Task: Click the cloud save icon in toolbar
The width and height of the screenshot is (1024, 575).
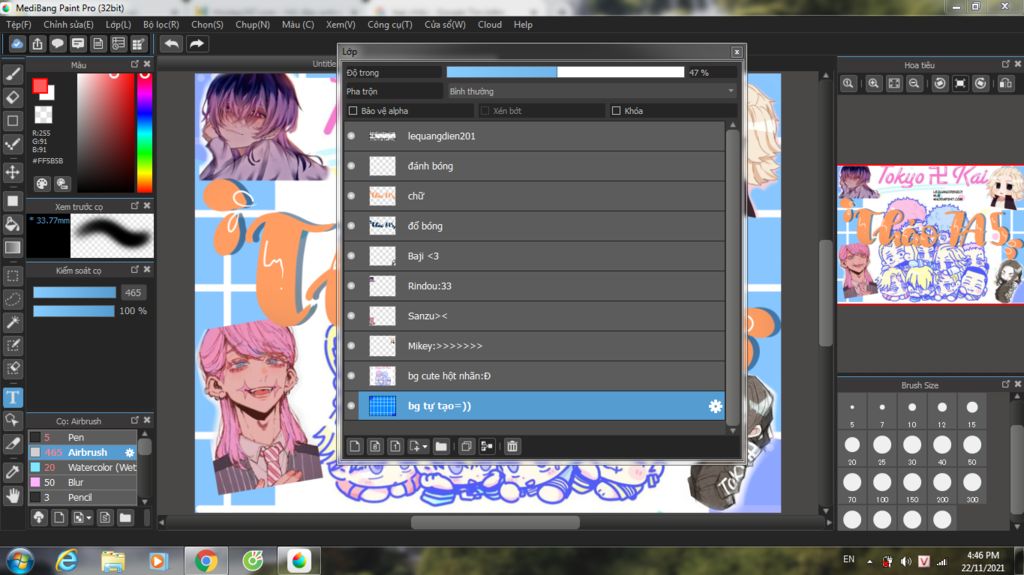Action: (17, 44)
